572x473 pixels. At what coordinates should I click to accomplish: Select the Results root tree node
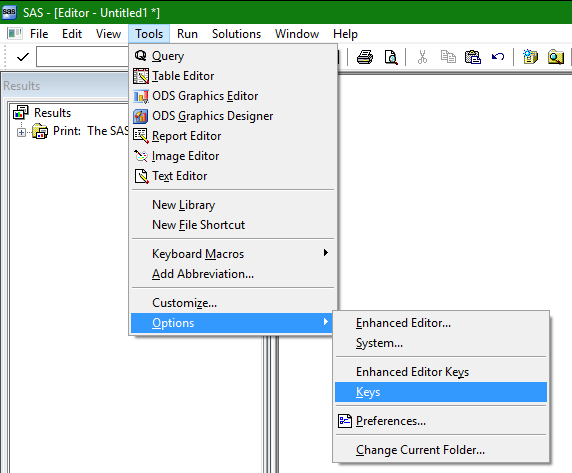pyautogui.click(x=53, y=113)
